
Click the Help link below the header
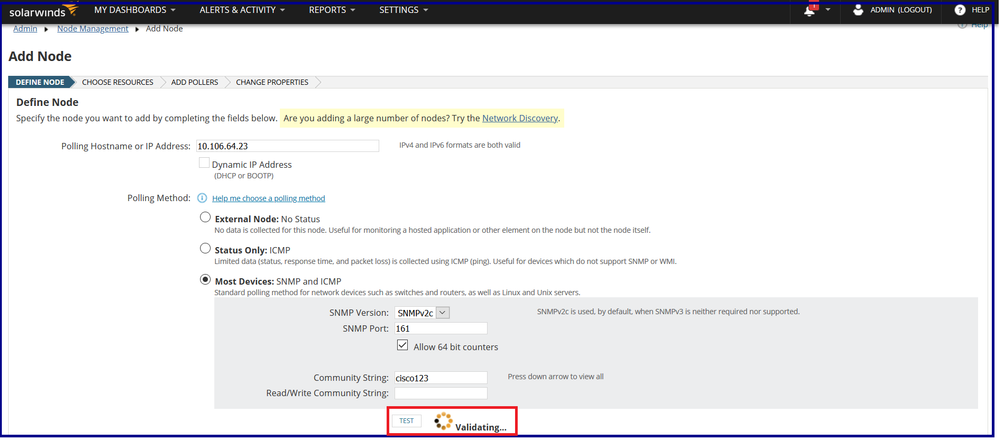(978, 25)
